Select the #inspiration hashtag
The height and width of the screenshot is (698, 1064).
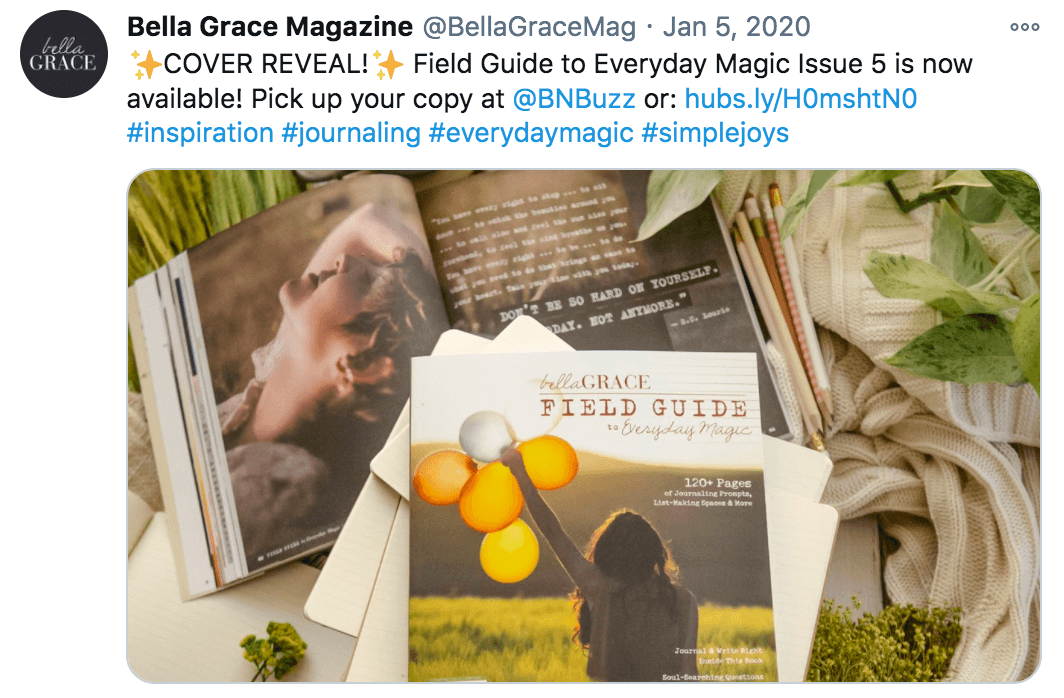pos(200,133)
